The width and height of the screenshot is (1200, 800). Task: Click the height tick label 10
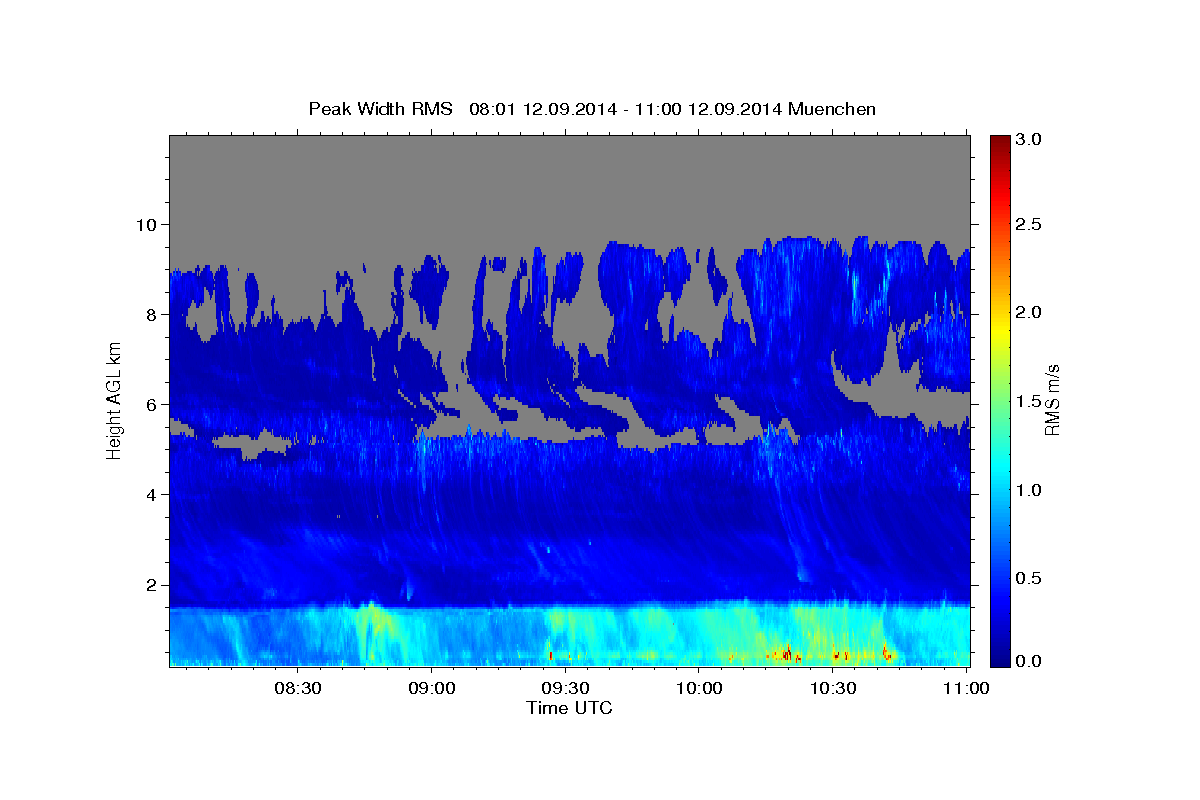click(x=149, y=224)
